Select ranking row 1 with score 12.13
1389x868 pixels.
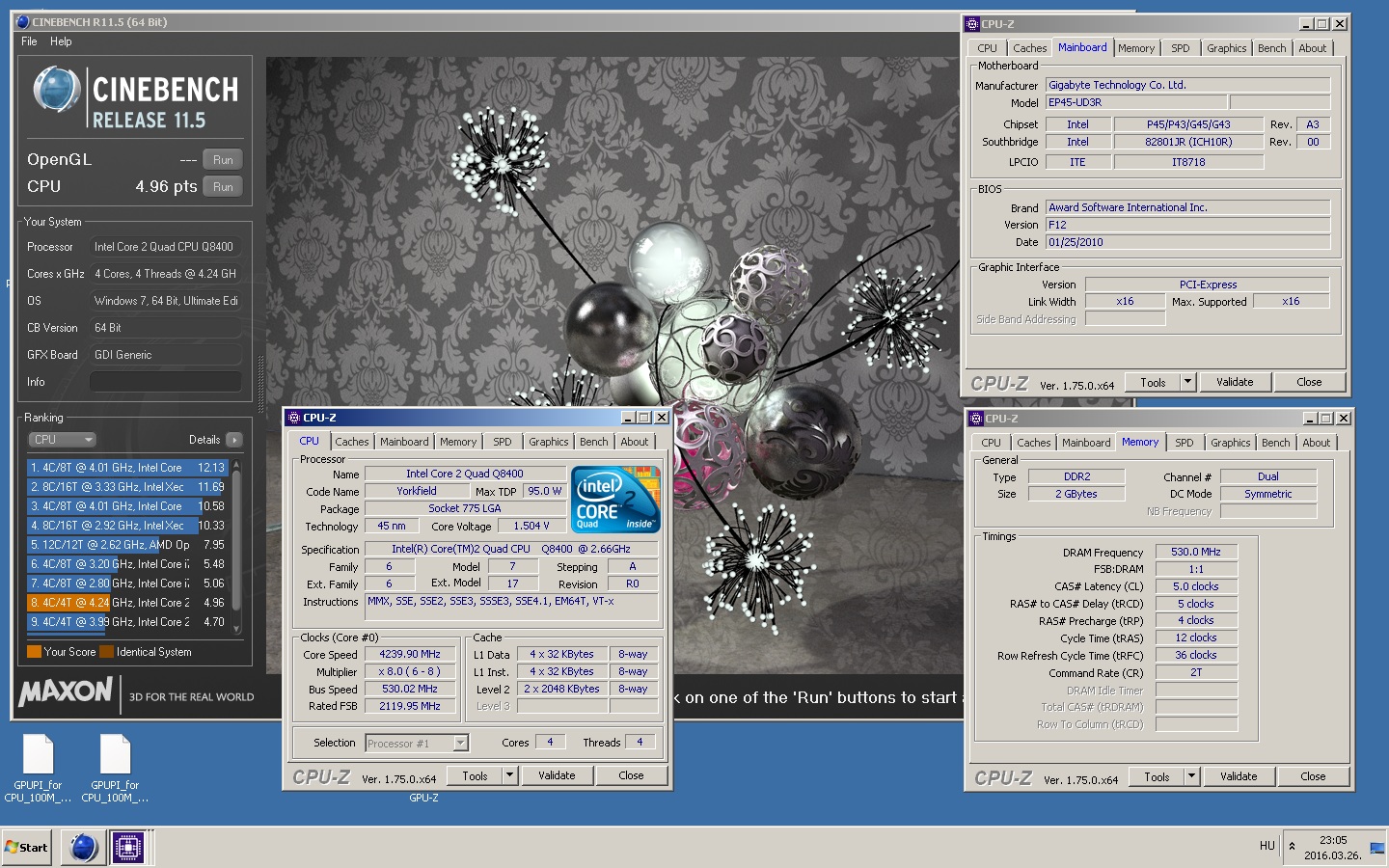click(x=127, y=468)
